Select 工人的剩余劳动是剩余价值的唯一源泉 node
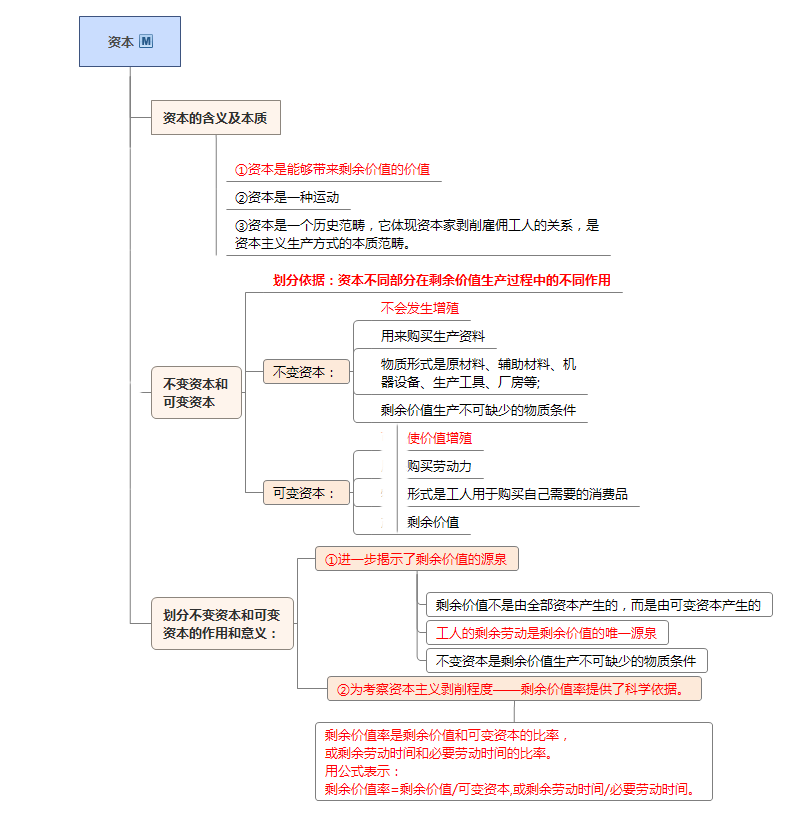Screen dimensions: 789x817 [546, 633]
